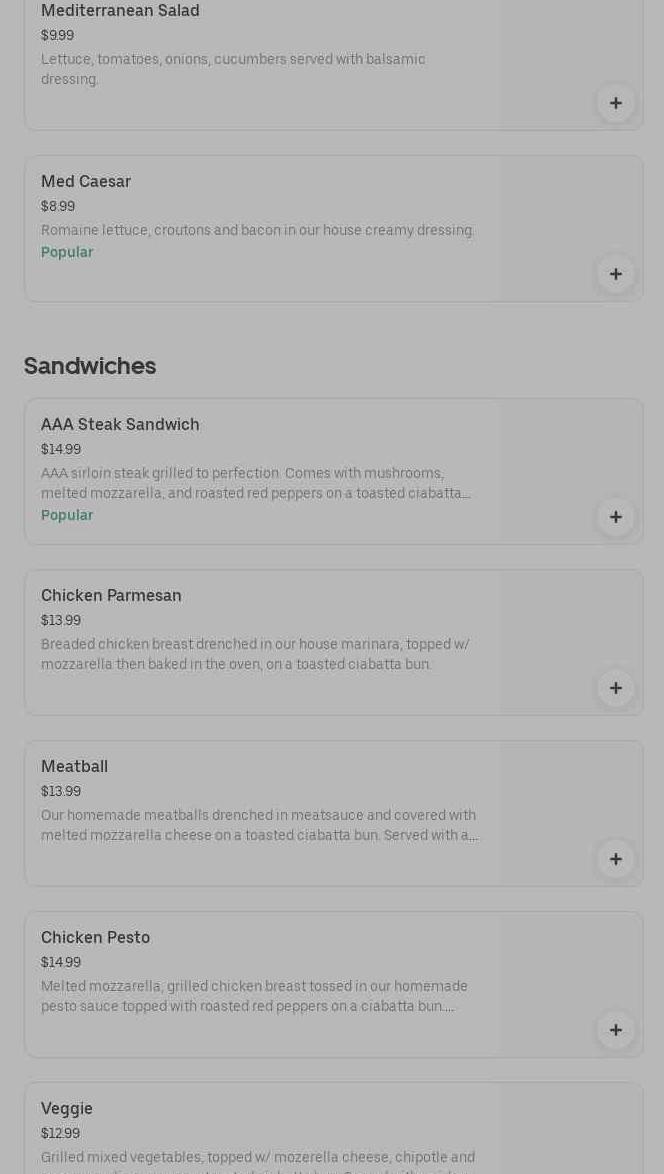The image size is (664, 1174).
Task: Click the plus icon for Chicken Parmesan
Action: coord(615,688)
